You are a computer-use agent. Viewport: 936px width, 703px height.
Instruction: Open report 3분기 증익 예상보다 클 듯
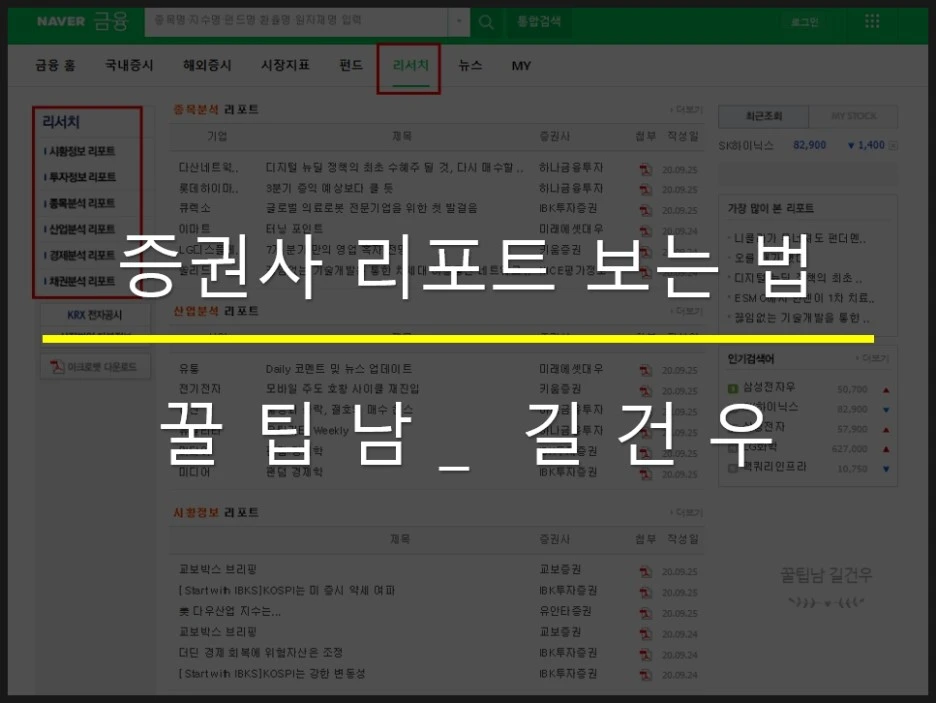pos(329,189)
